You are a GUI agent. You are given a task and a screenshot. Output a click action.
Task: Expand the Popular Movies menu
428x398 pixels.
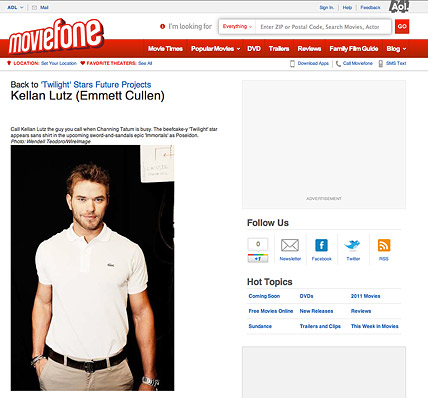215,49
